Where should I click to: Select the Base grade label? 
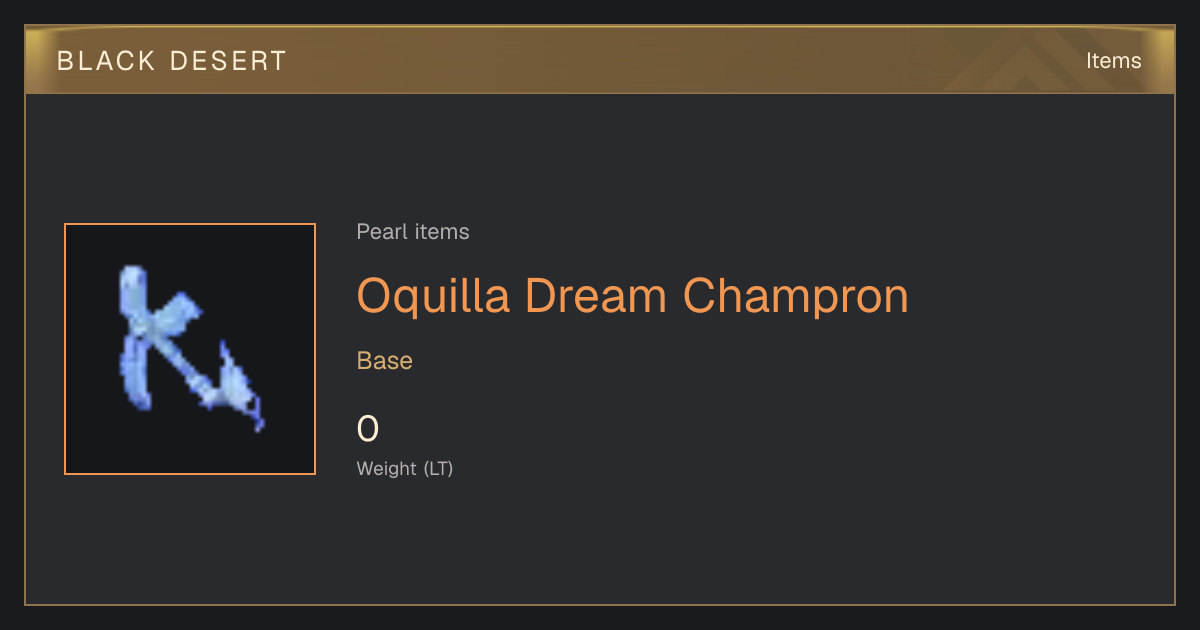coord(385,360)
